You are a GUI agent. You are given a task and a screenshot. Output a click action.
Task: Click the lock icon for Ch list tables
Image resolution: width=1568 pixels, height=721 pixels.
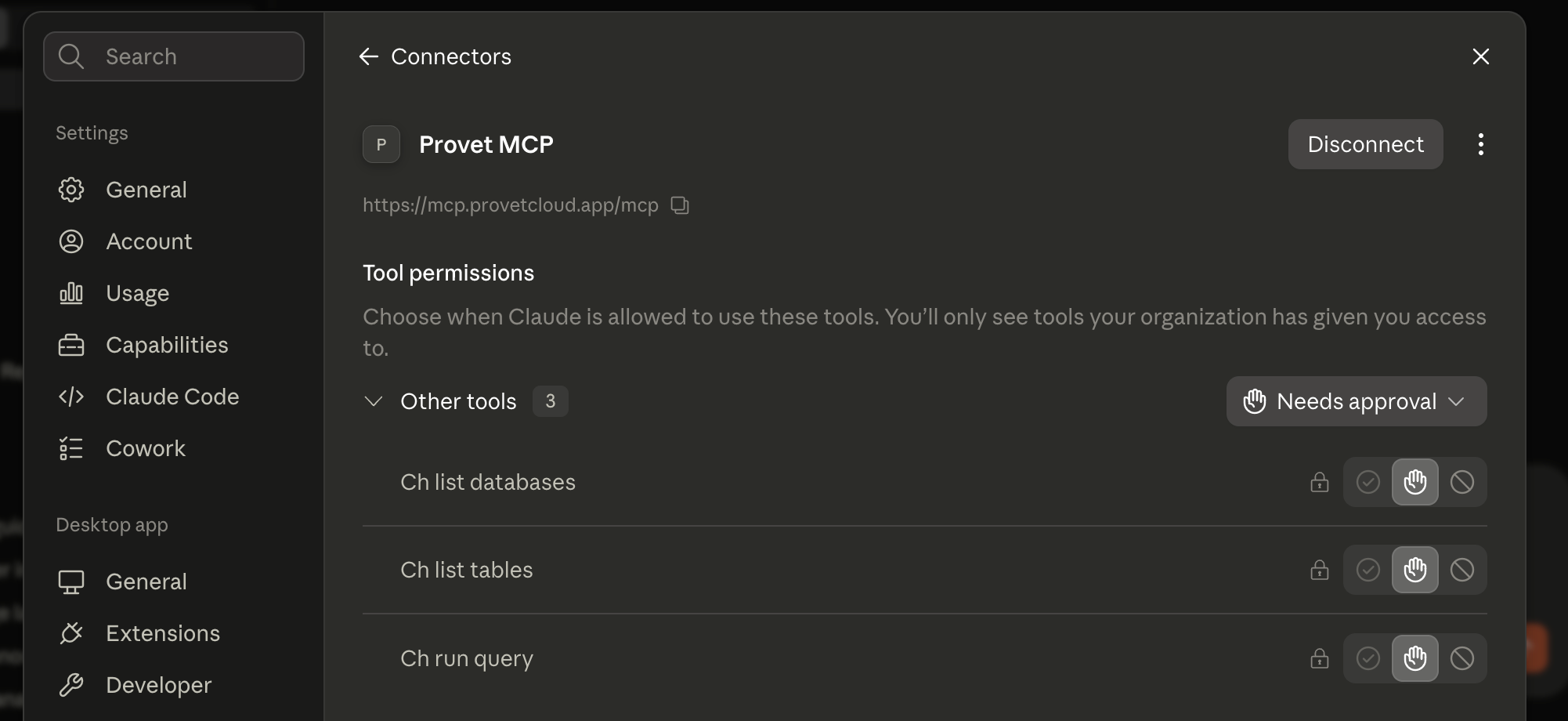[x=1320, y=570]
